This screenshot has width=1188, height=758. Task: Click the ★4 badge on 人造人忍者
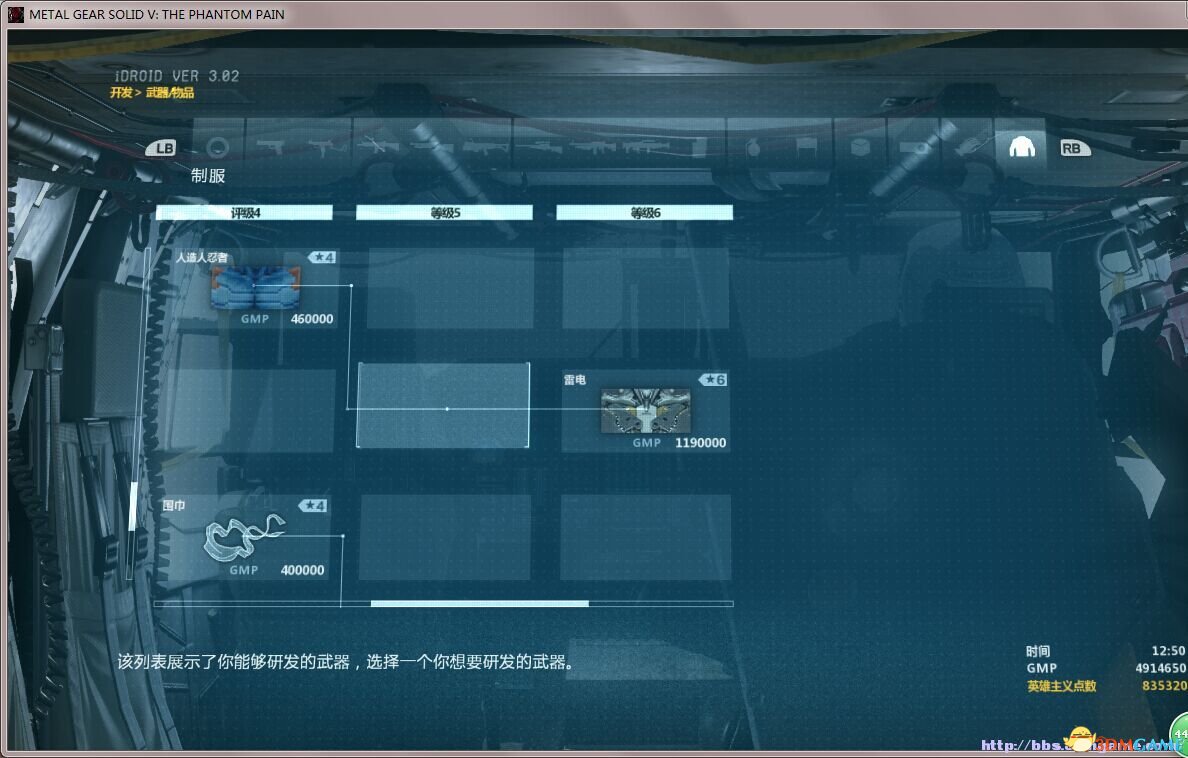(x=322, y=257)
